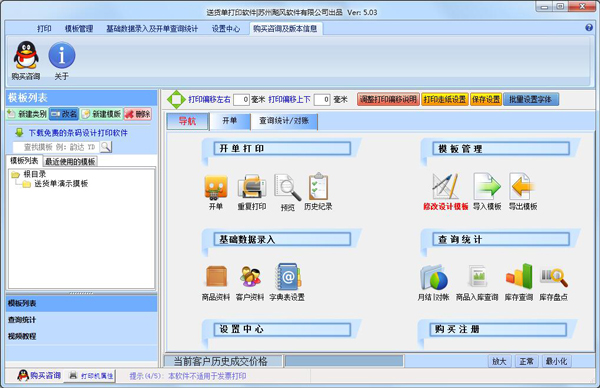Click the 购买注册 section header
Image resolution: width=600 pixels, height=388 pixels.
click(x=498, y=329)
